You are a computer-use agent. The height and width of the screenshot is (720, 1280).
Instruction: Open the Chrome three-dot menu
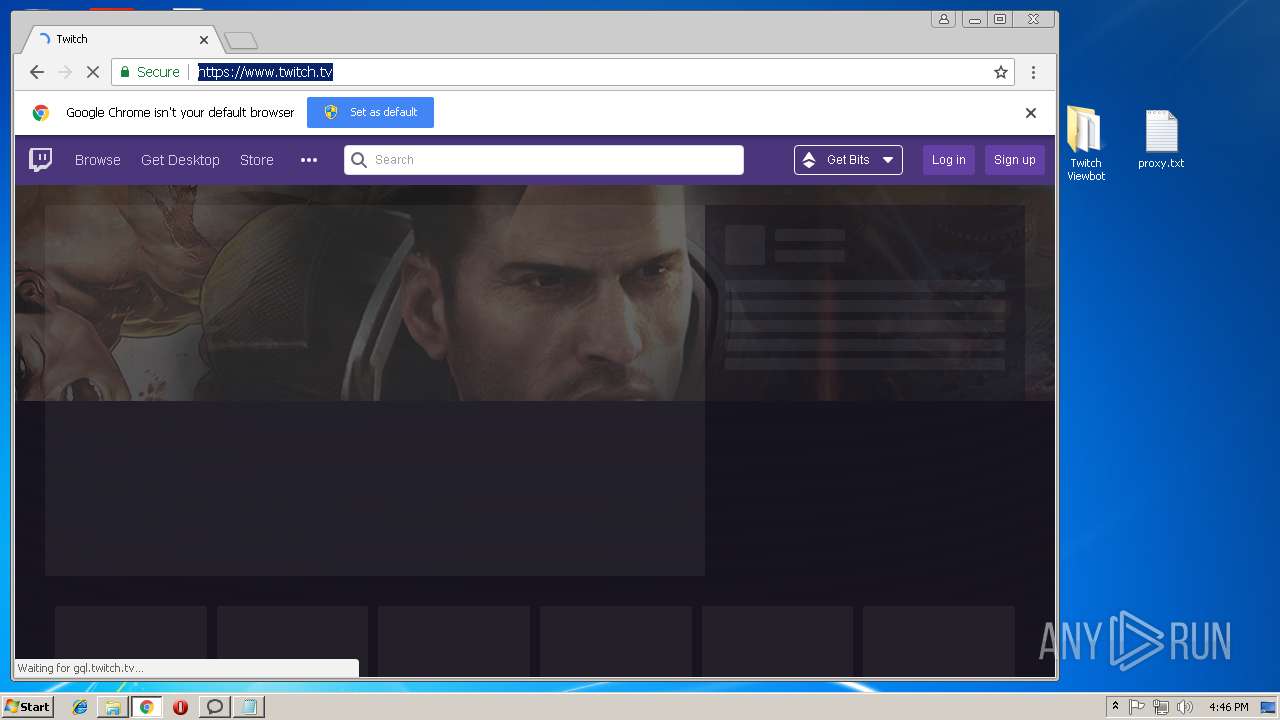(1033, 72)
